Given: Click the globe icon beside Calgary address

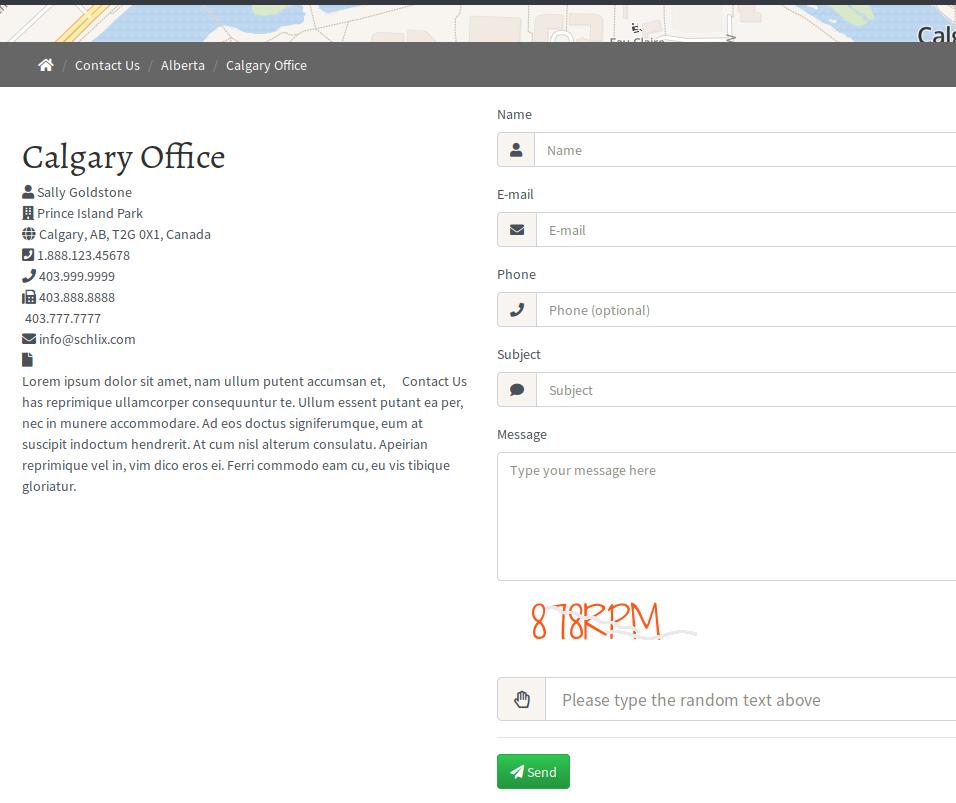Looking at the screenshot, I should coord(29,234).
